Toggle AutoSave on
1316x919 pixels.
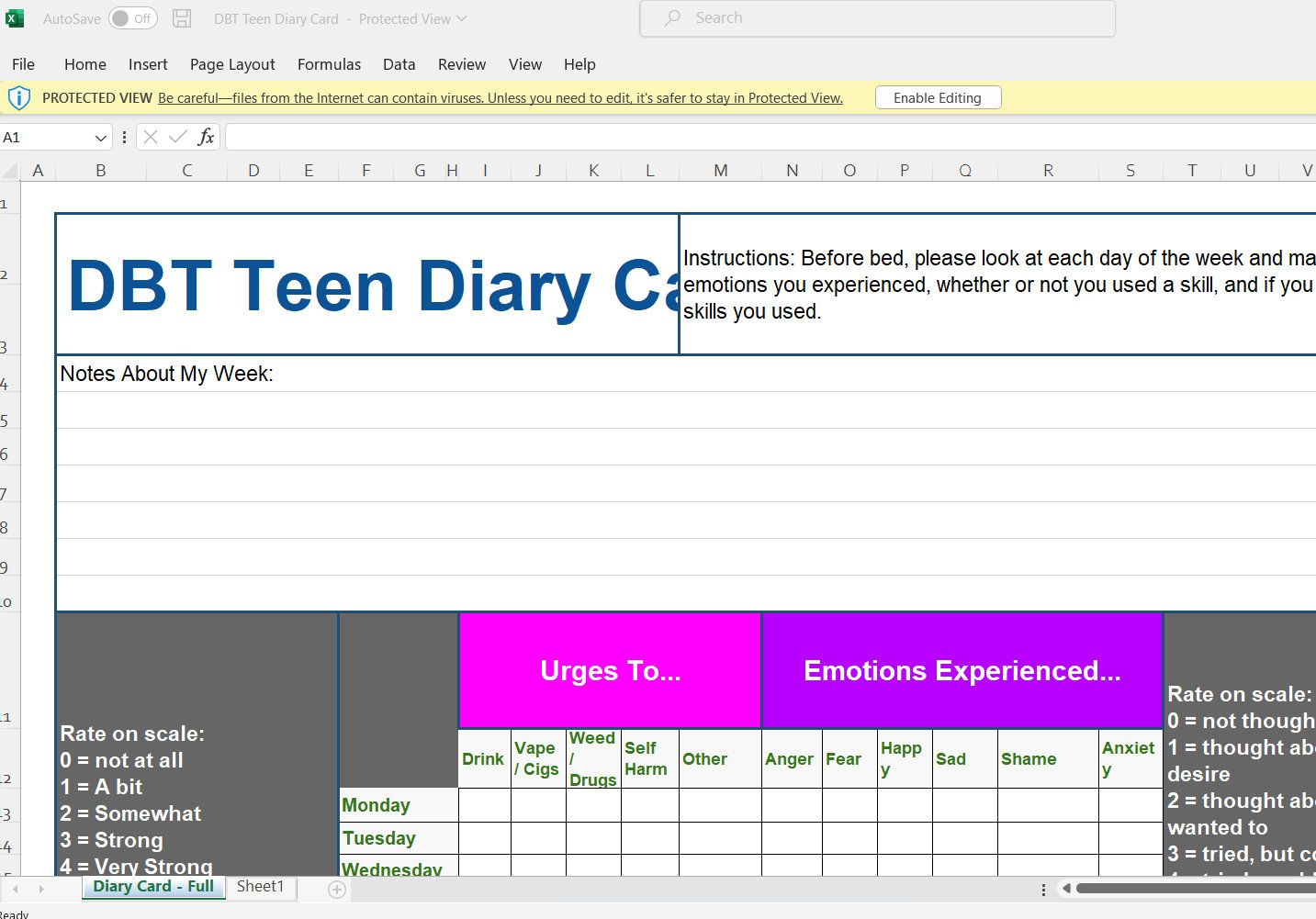pos(132,17)
